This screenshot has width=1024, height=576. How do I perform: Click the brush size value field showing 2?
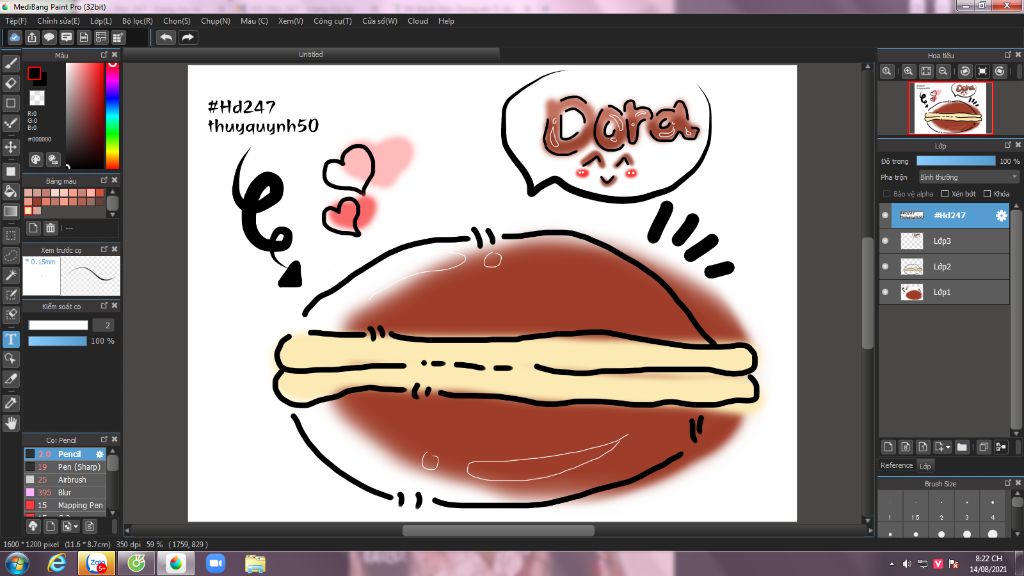point(103,325)
